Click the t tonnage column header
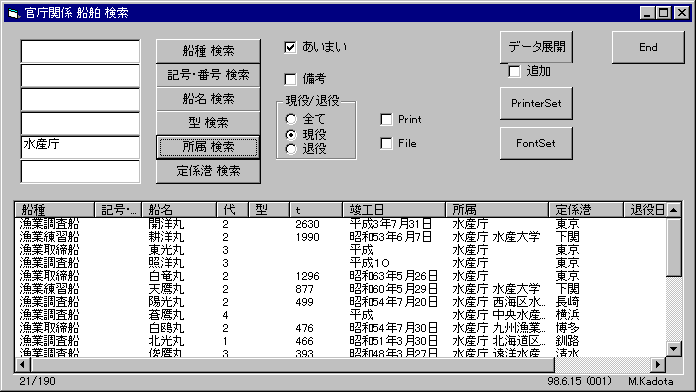 pyautogui.click(x=316, y=210)
